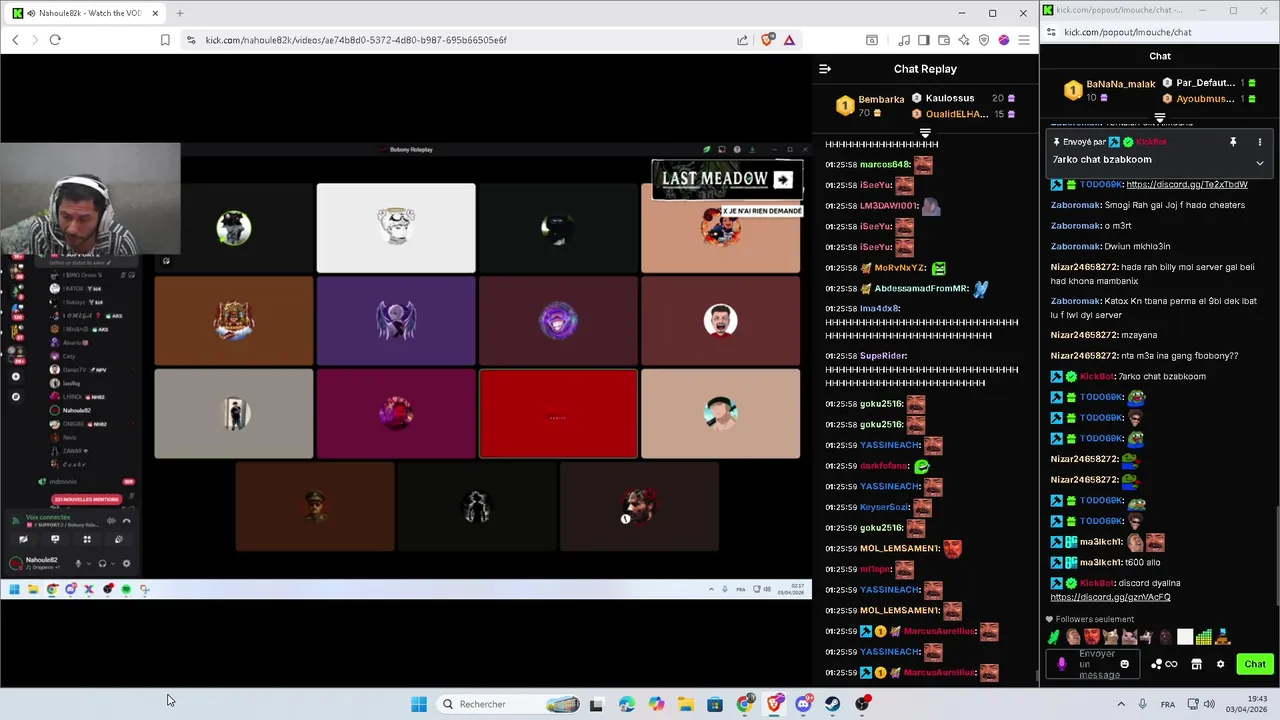The width and height of the screenshot is (1280, 720).
Task: Insert the white square emote
Action: [x=1185, y=637]
